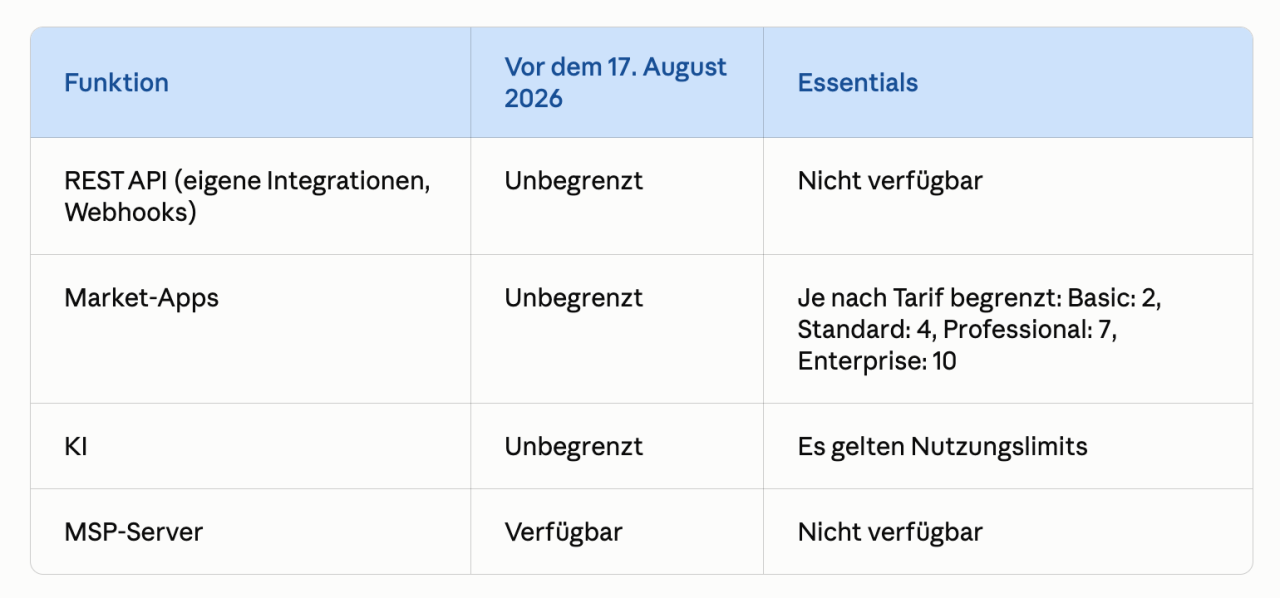
Task: Click the 'Es gelten Nutzungslimits' cell
Action: 1008,446
